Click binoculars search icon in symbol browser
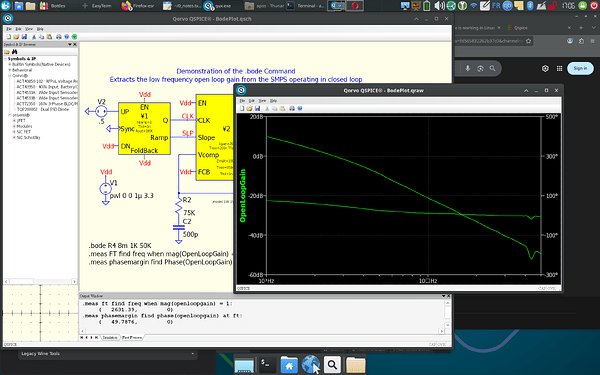The image size is (600, 375). pyautogui.click(x=15, y=52)
